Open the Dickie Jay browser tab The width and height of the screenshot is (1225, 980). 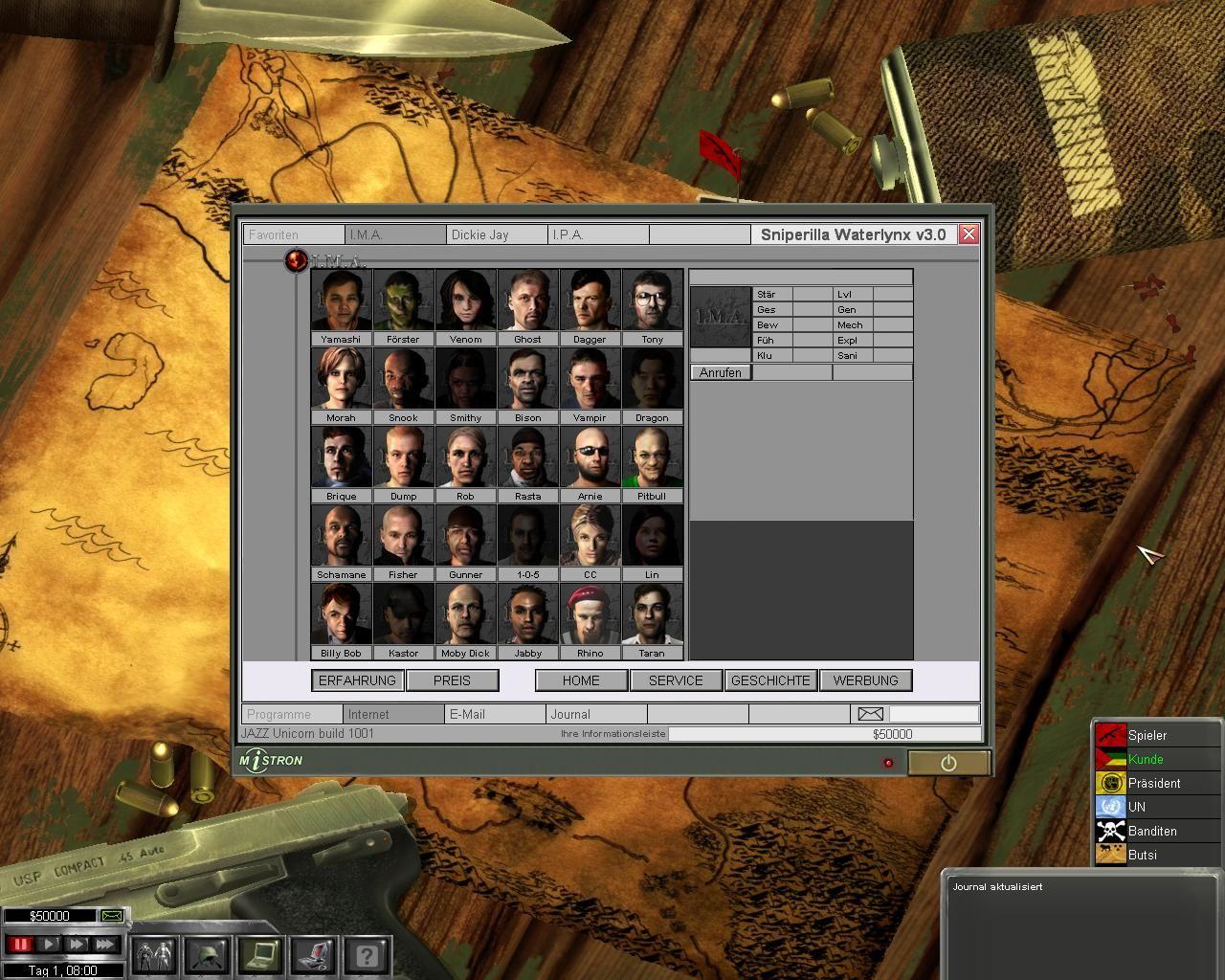[497, 234]
